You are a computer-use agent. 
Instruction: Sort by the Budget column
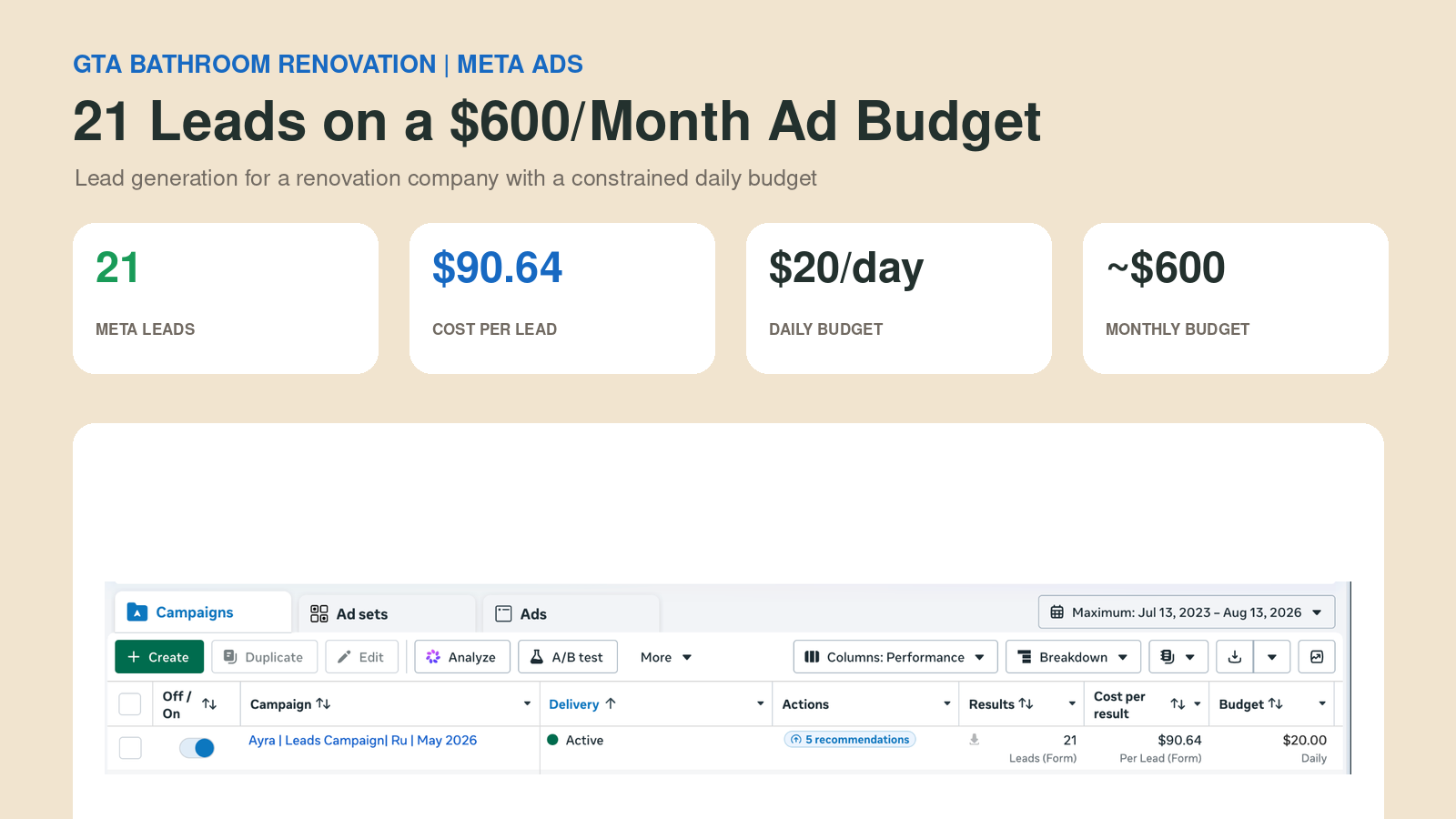coord(1250,704)
